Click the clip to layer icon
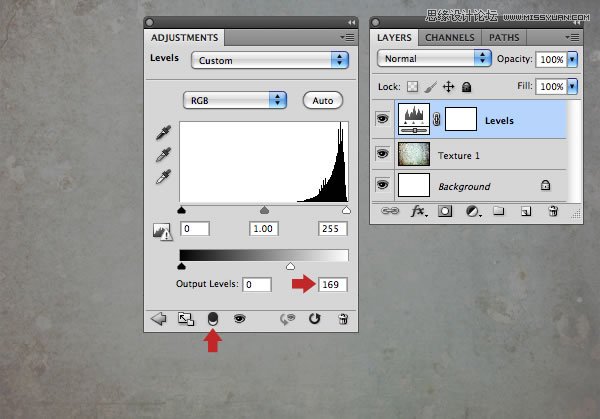Screen dimensions: 600x419 [212, 319]
